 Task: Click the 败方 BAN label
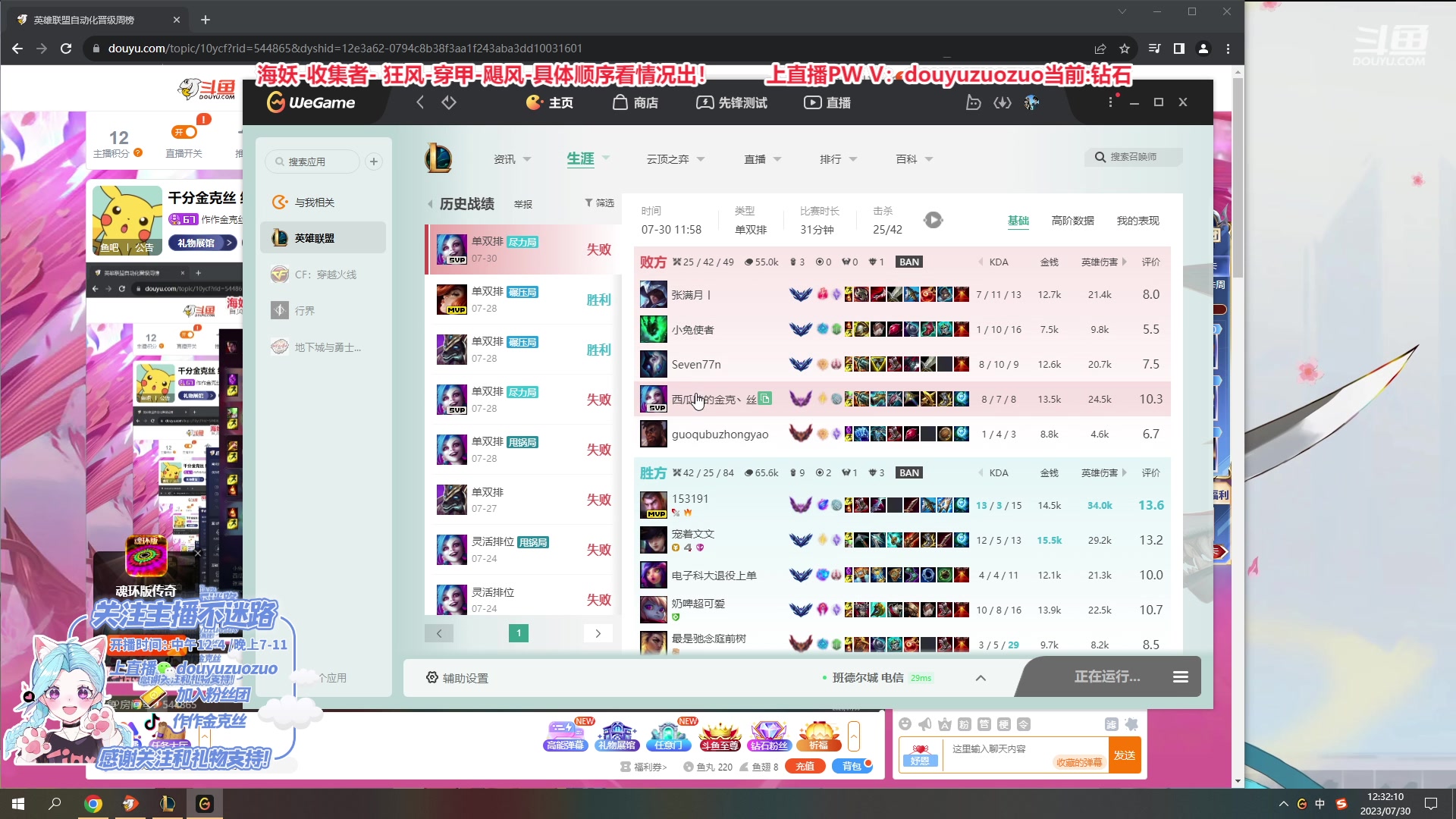click(x=908, y=262)
